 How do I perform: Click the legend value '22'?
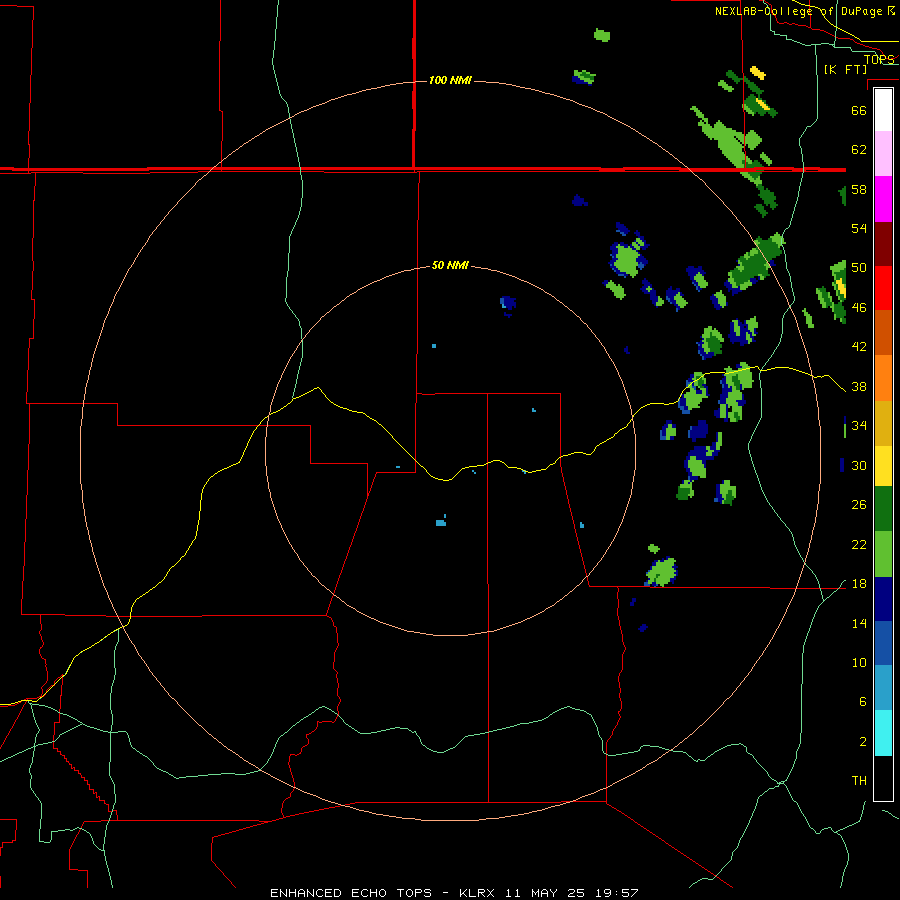click(859, 544)
